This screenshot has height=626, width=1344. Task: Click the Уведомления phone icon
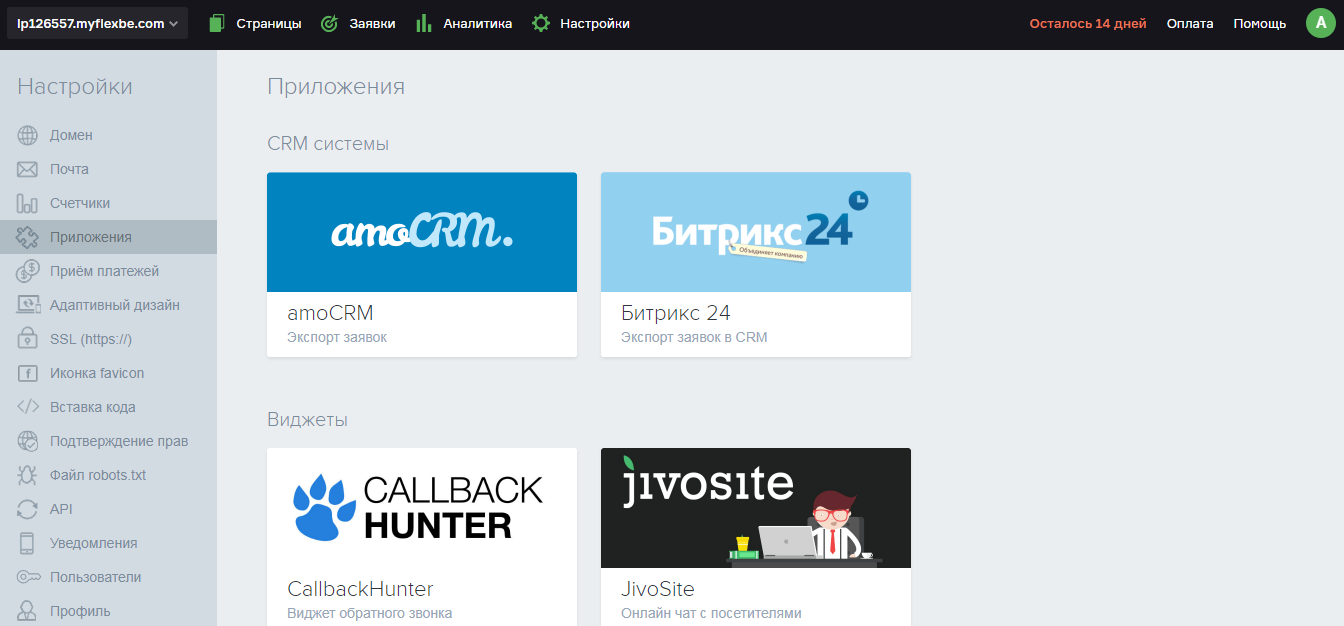pos(27,543)
